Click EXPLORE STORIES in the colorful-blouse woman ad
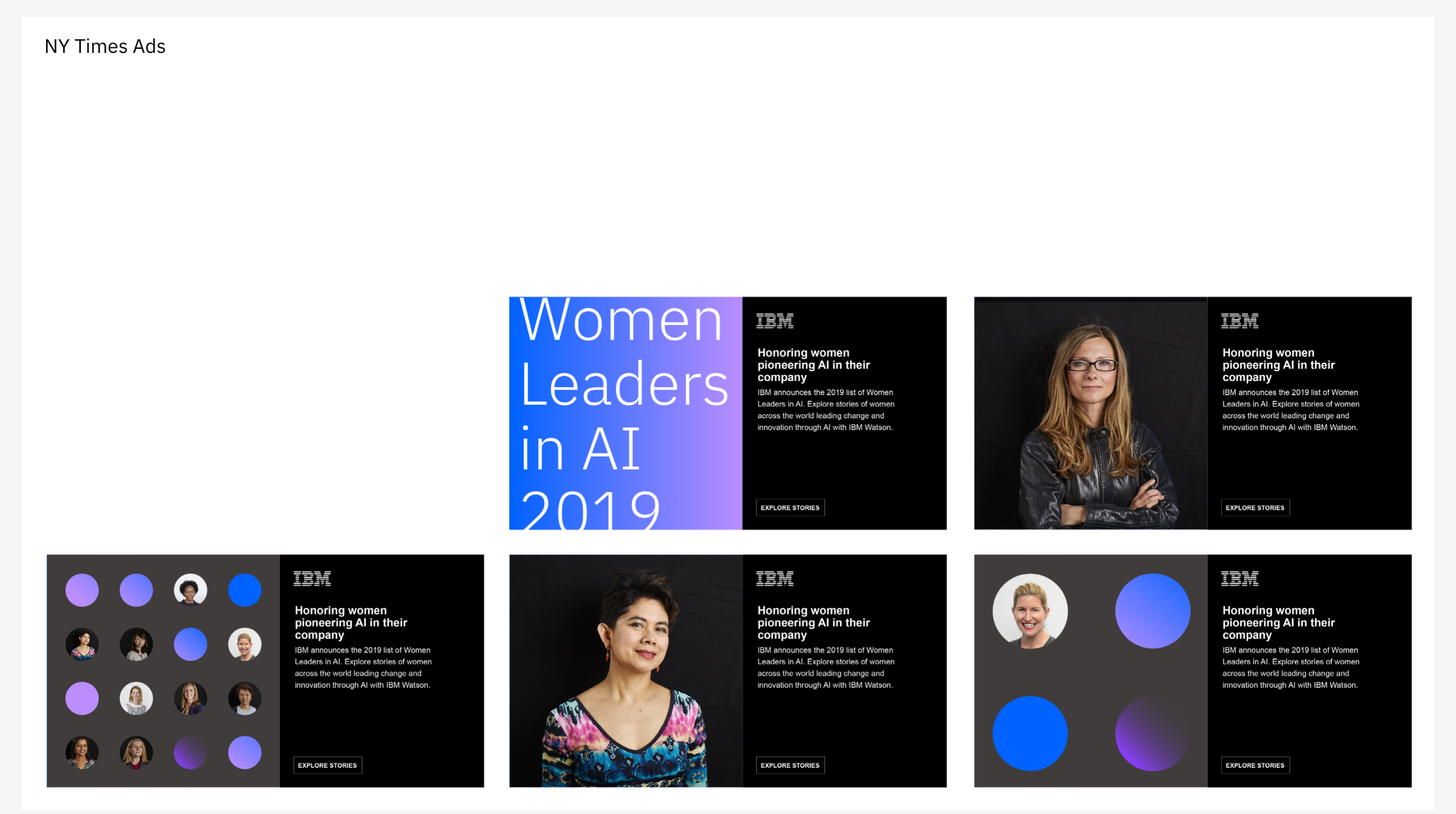1456x814 pixels. coord(790,765)
